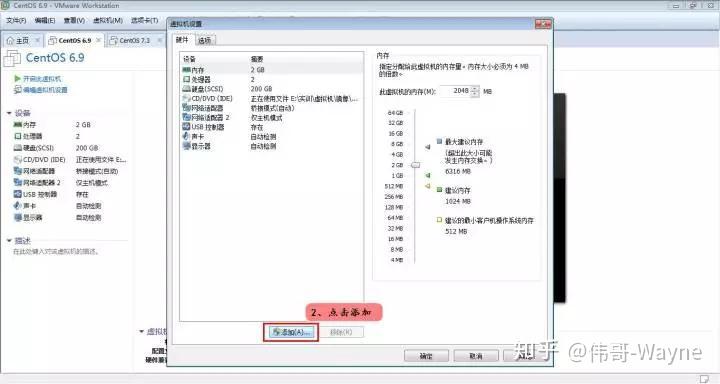Image resolution: width=720 pixels, height=384 pixels.
Task: Increase memory with spinner up arrow
Action: pos(475,88)
